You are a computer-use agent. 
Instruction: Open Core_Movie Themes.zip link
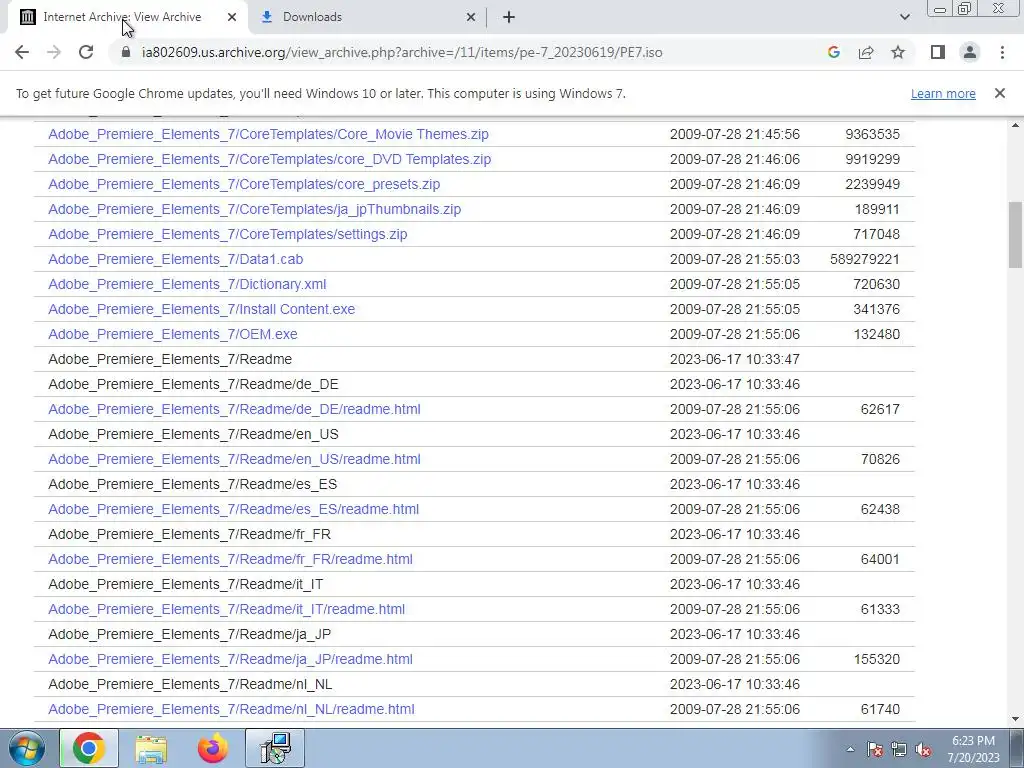(x=268, y=134)
